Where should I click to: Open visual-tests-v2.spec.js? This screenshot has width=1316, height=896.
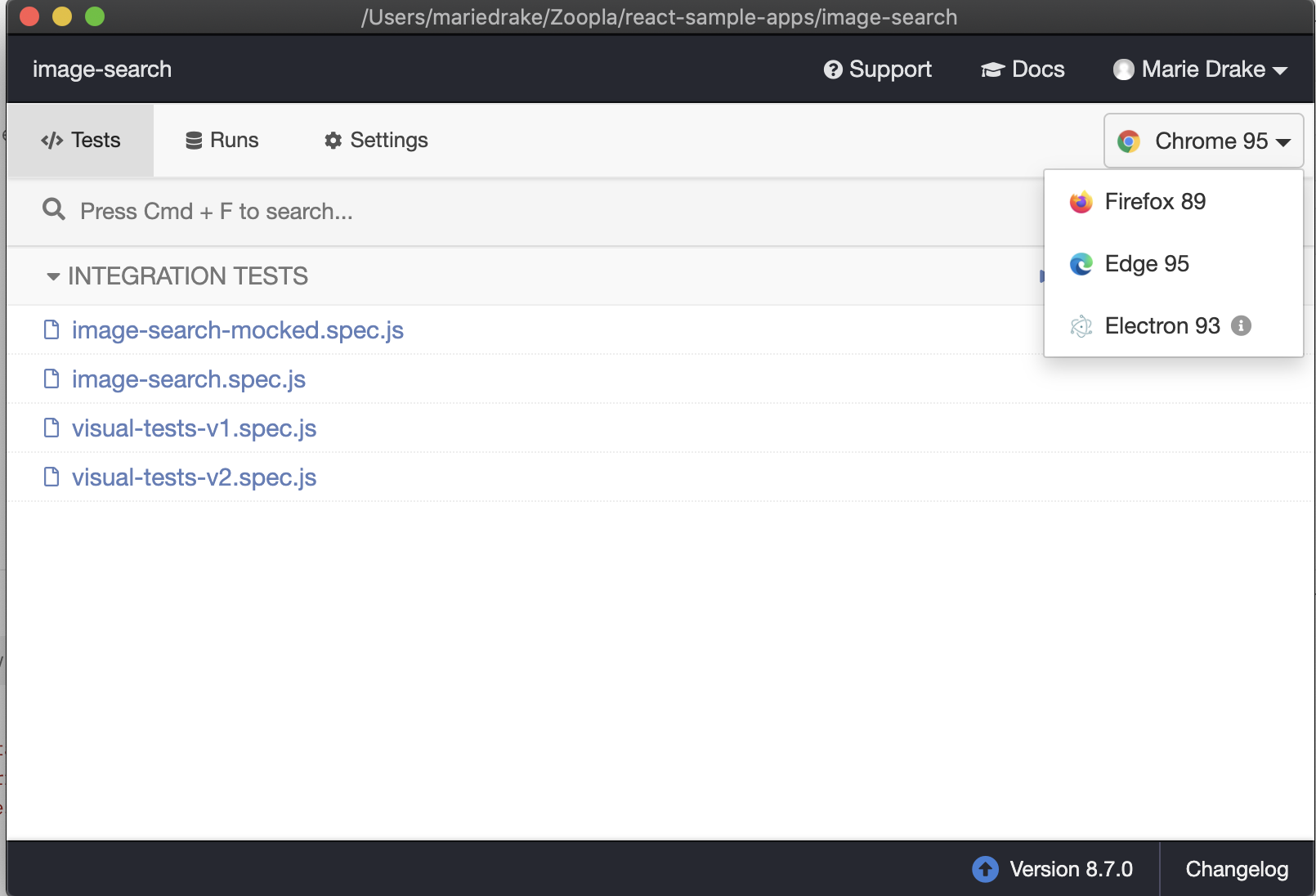point(194,477)
